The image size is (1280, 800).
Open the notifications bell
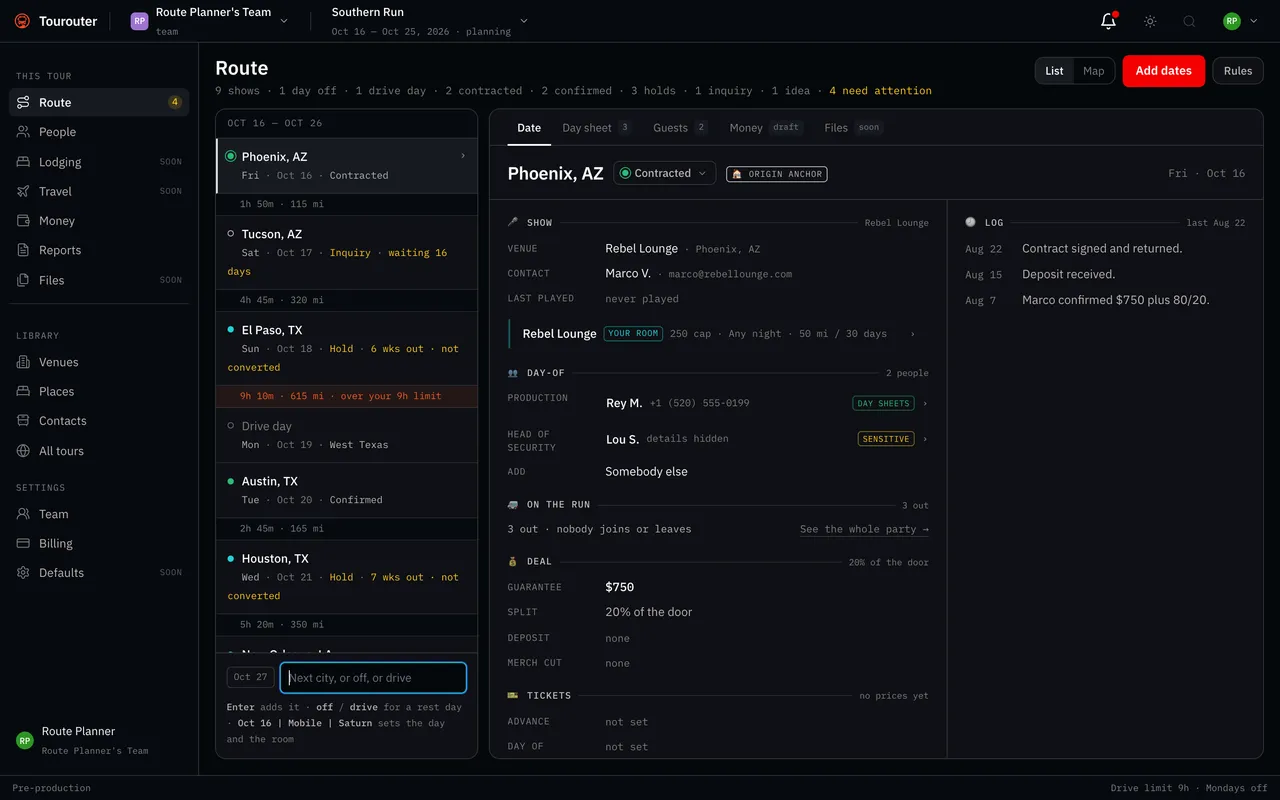coord(1108,21)
